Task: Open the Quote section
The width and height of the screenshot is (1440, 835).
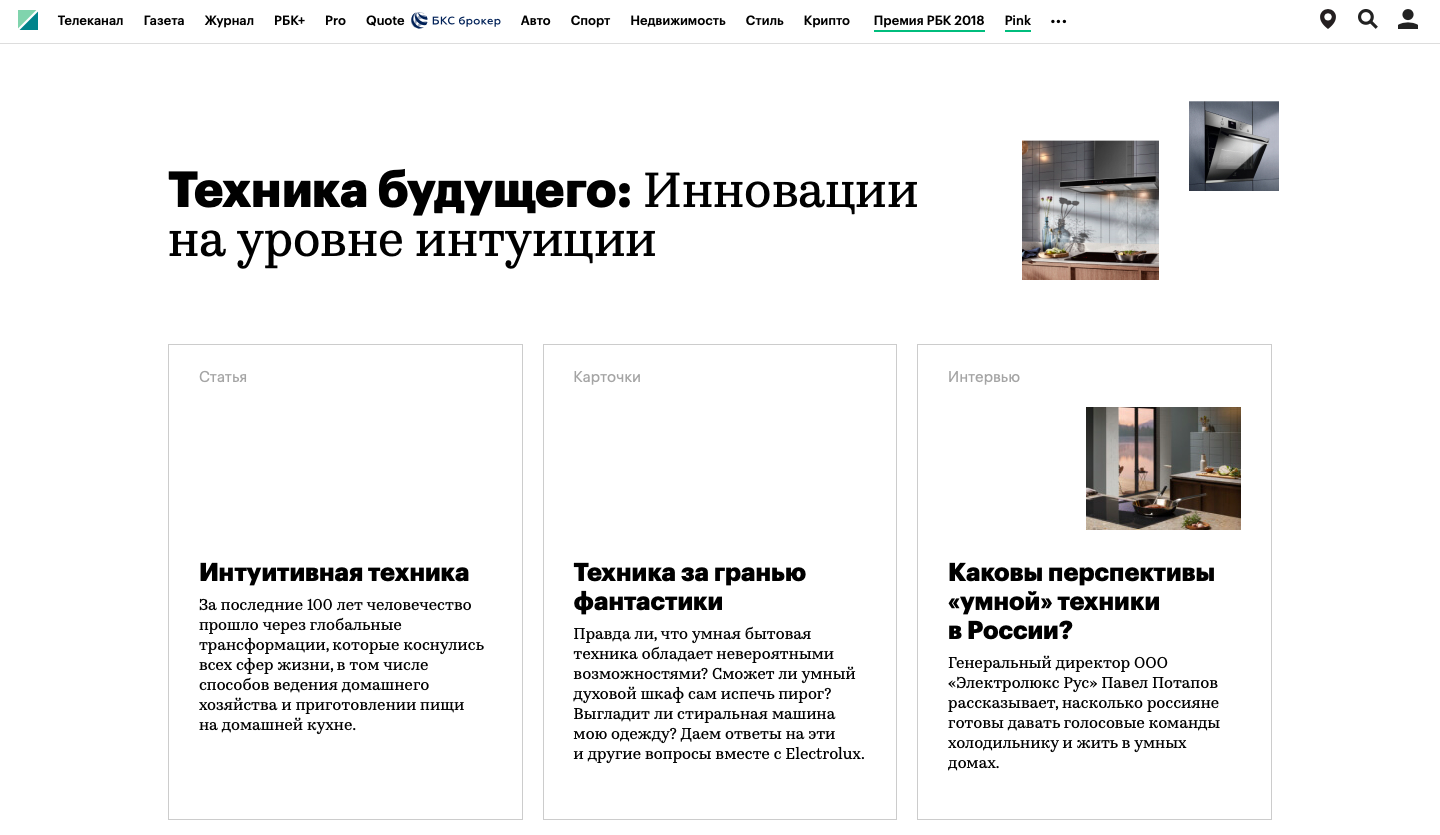Action: (385, 20)
